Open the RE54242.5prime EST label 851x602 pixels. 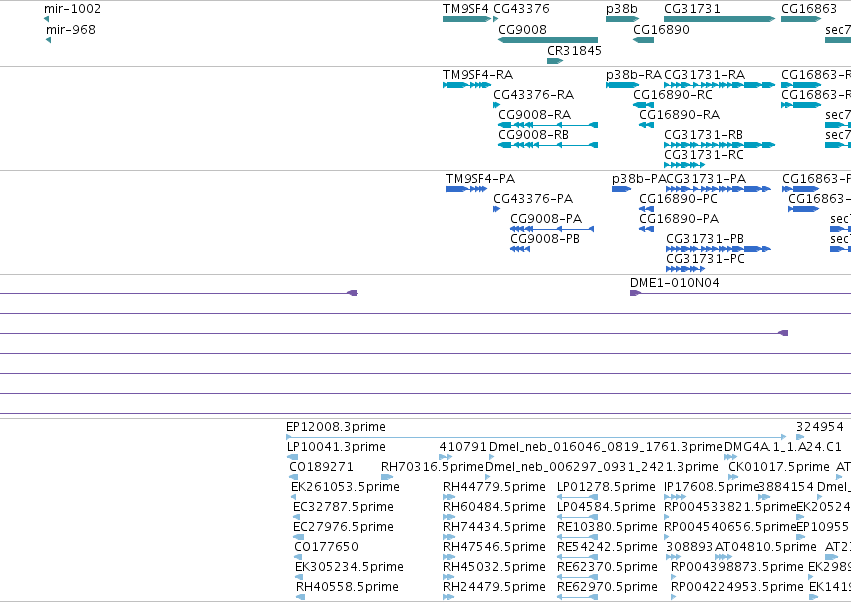click(607, 548)
